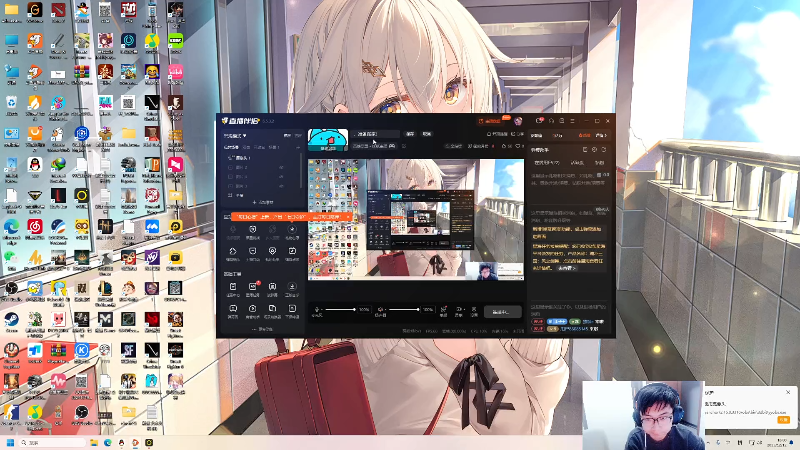
Task: Select the camera source row in the source list
Action: click(x=262, y=158)
